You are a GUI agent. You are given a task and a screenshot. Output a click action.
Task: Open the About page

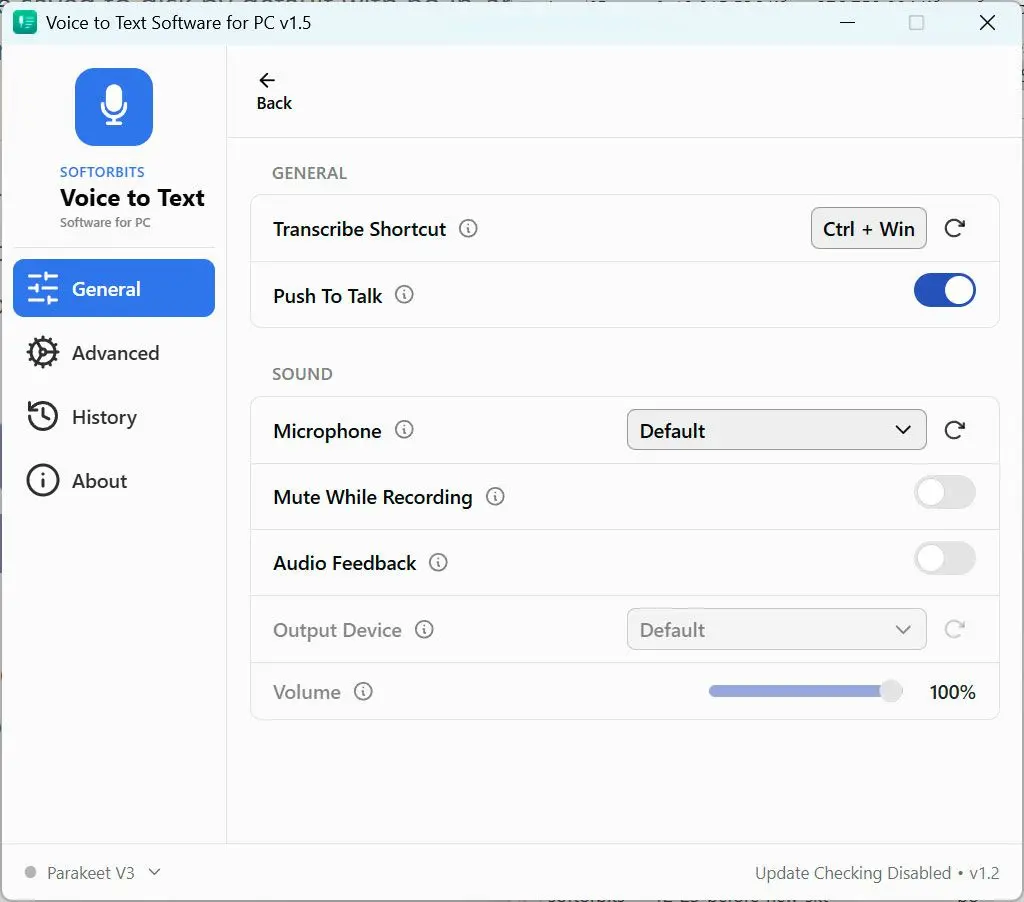pyautogui.click(x=114, y=481)
